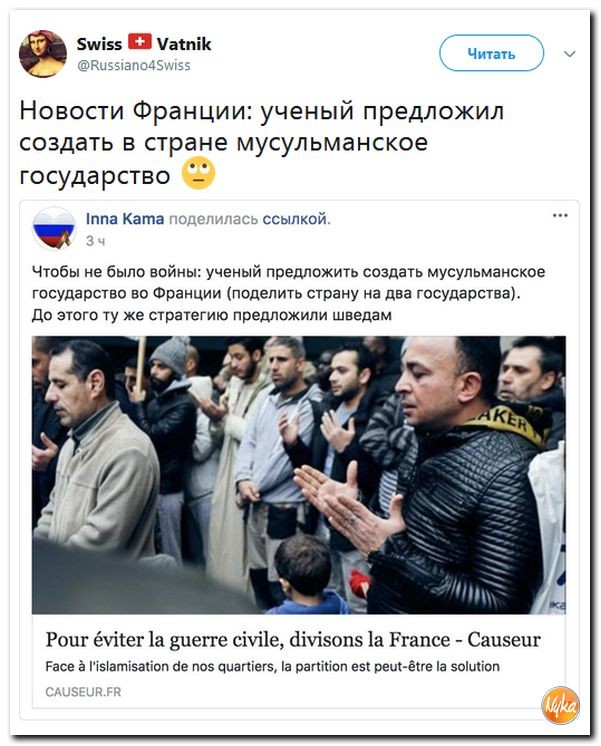The image size is (601, 746).
Task: Expand the tweet options chevron
Action: (x=570, y=54)
